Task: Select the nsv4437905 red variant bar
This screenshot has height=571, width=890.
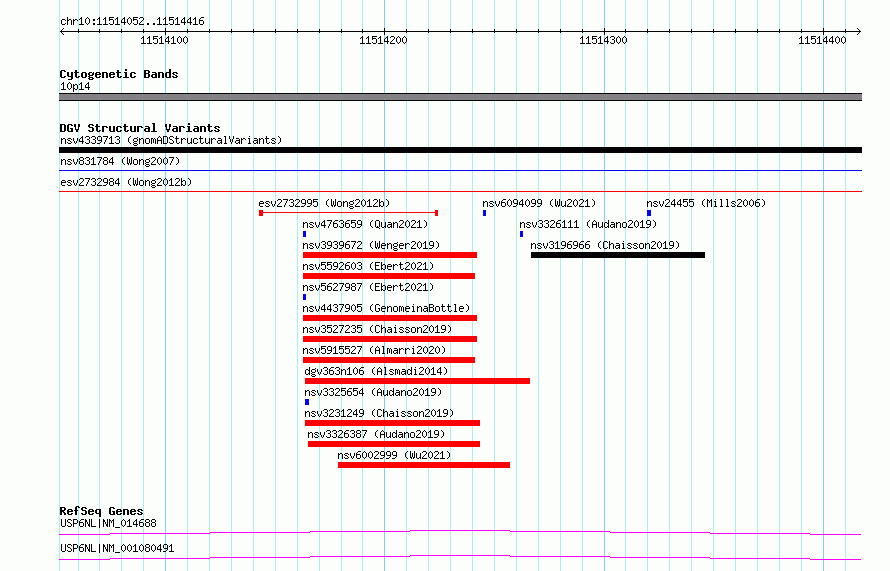Action: 390,318
